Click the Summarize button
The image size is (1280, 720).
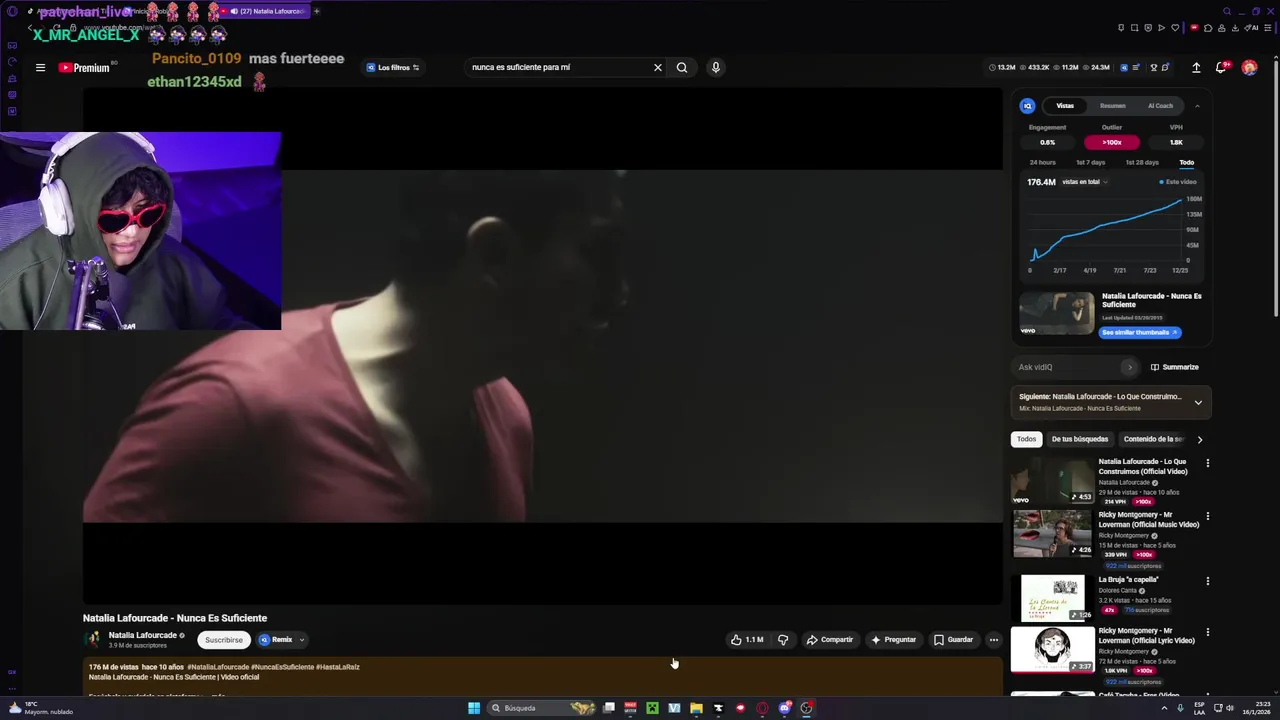[1175, 367]
